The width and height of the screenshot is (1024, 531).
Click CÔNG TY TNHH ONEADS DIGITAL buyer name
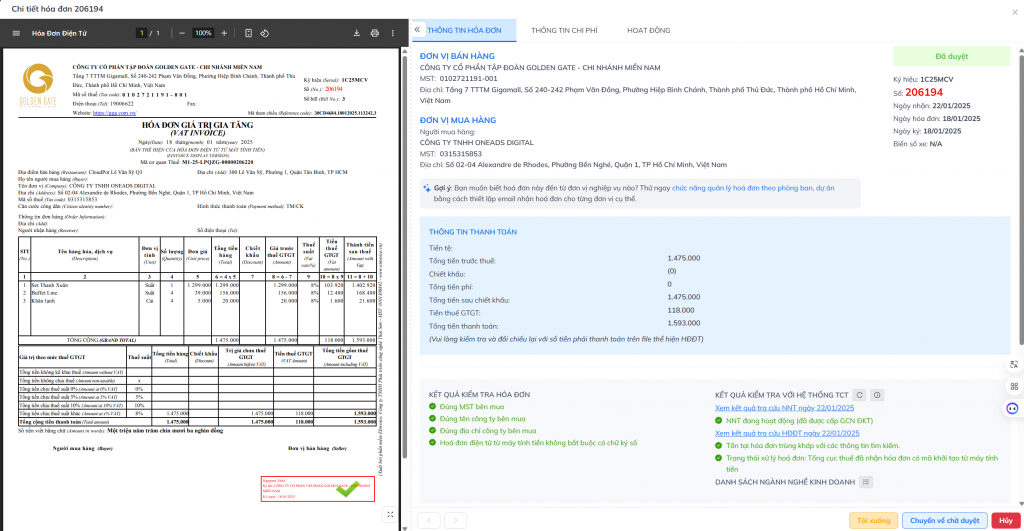click(x=477, y=142)
